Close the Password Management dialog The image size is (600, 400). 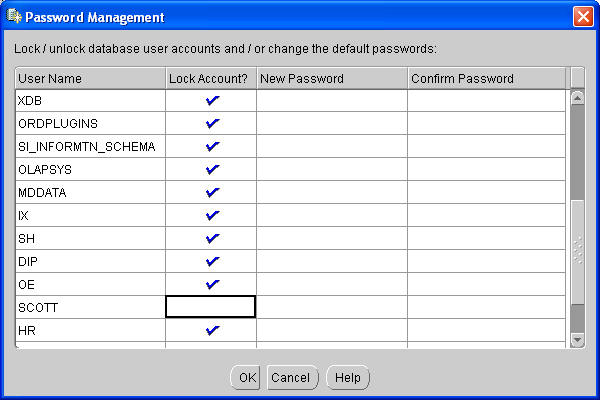coord(583,17)
